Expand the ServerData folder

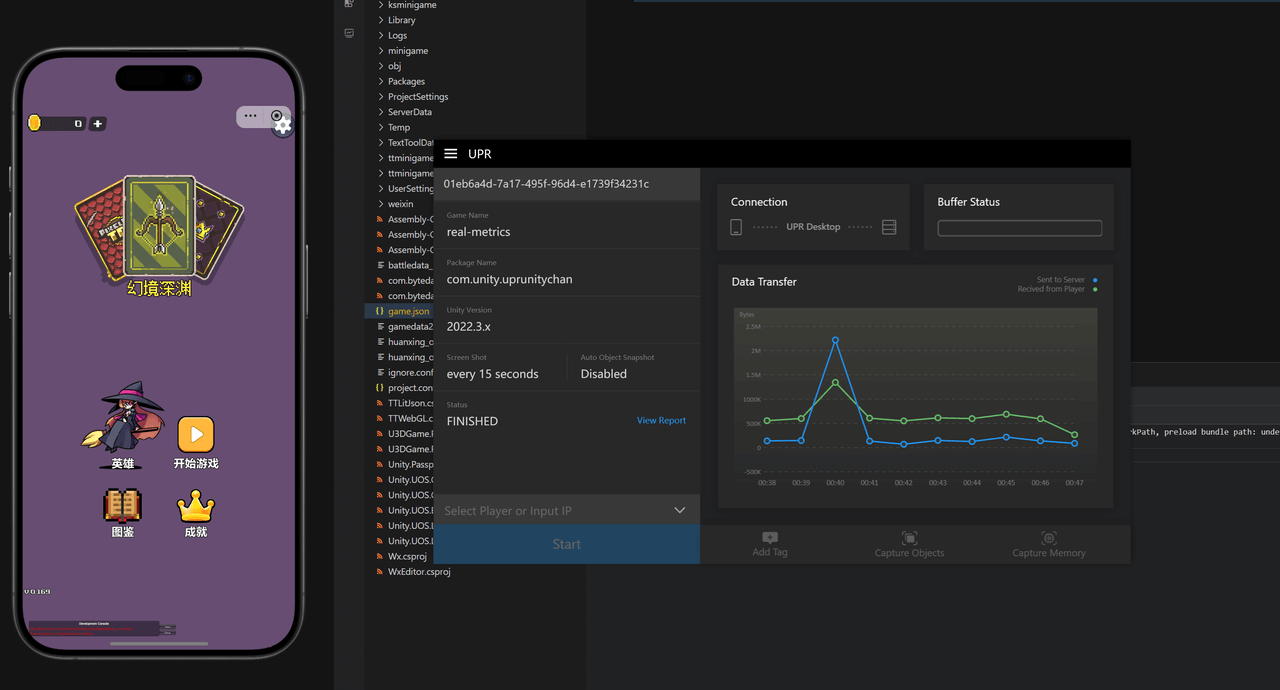point(409,112)
